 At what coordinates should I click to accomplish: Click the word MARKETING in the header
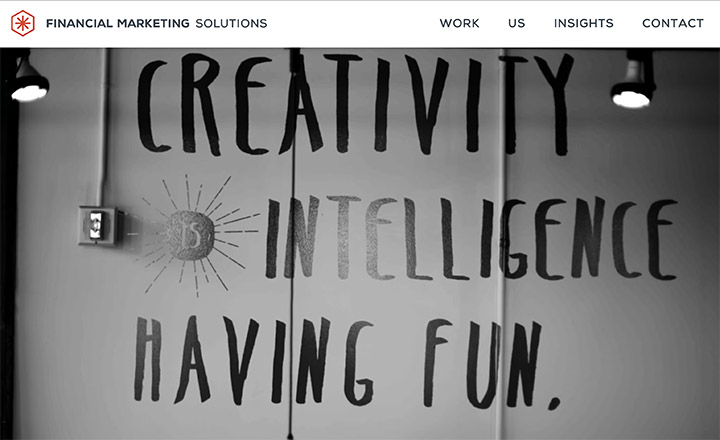tap(153, 23)
